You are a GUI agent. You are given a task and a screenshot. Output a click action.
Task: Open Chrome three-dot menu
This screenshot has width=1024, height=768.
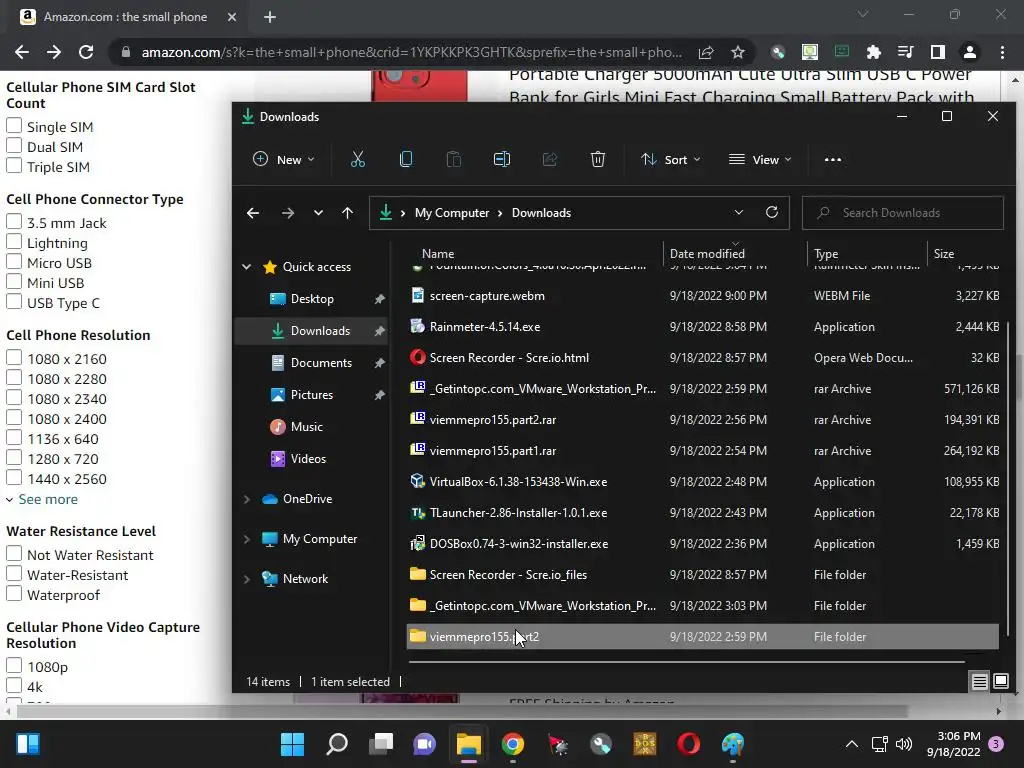pyautogui.click(x=1002, y=52)
